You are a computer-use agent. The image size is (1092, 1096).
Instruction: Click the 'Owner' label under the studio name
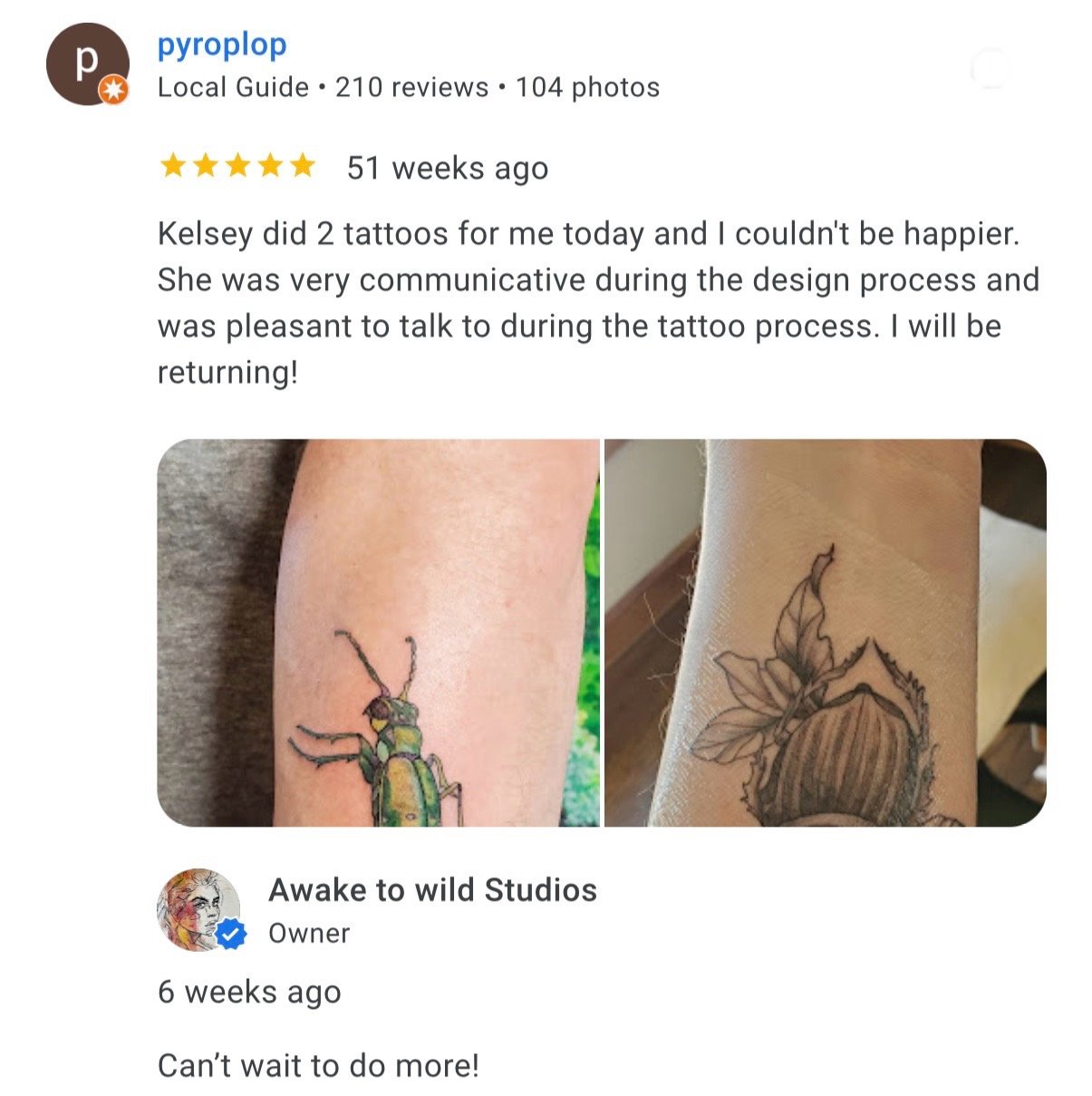click(x=309, y=933)
